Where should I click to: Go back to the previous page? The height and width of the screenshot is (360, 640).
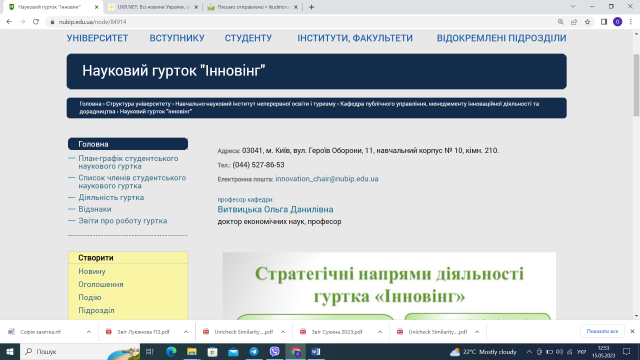(x=9, y=22)
